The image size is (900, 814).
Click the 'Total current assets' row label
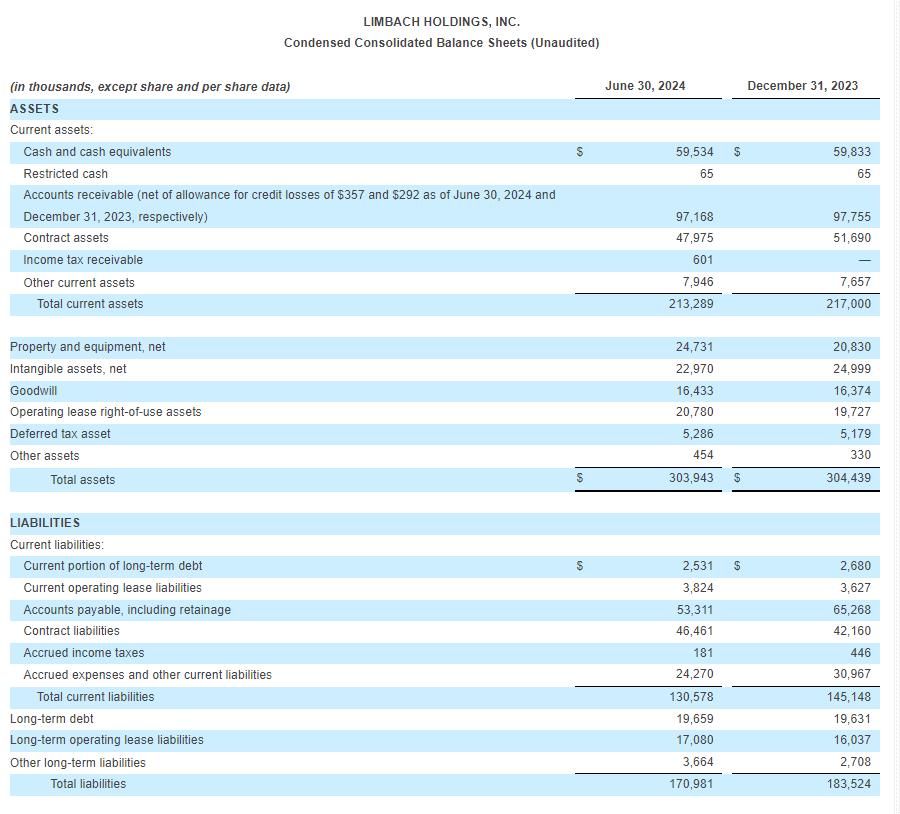(90, 304)
